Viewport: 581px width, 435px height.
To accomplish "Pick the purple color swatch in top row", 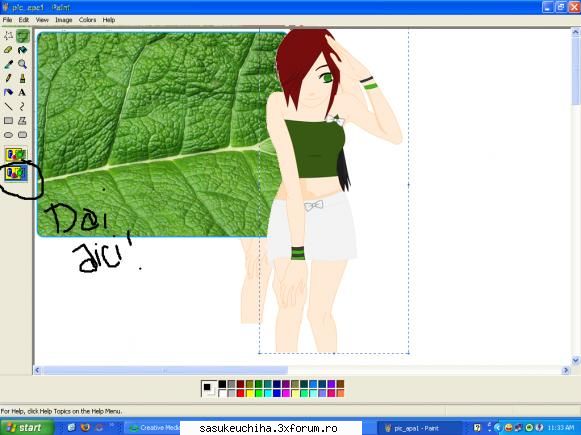I will [x=286, y=384].
